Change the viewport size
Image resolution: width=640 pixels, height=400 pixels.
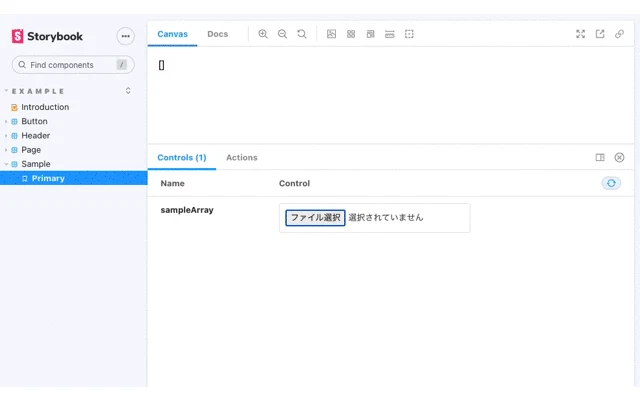pyautogui.click(x=370, y=34)
